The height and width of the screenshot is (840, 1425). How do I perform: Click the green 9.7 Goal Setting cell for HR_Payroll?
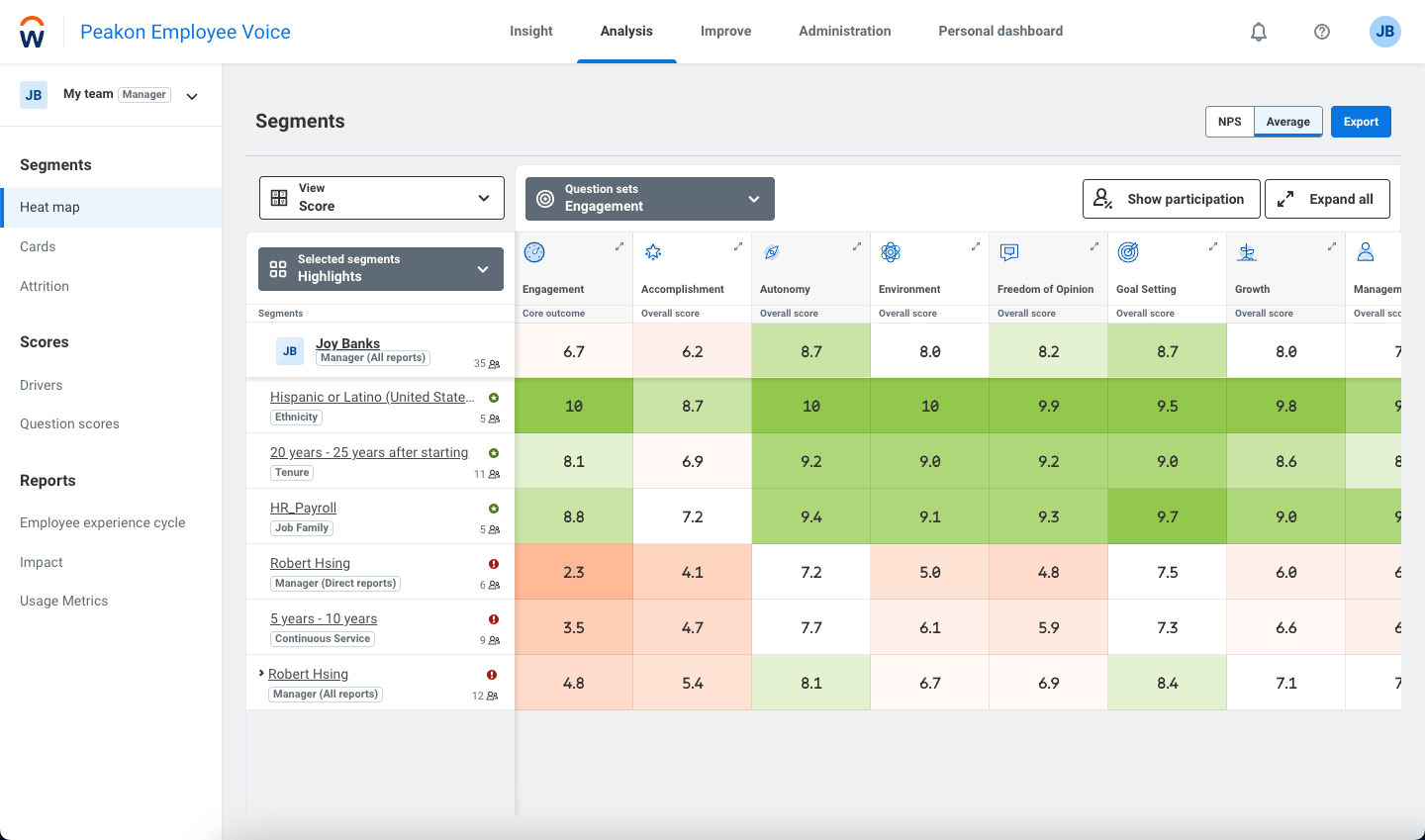tap(1167, 515)
